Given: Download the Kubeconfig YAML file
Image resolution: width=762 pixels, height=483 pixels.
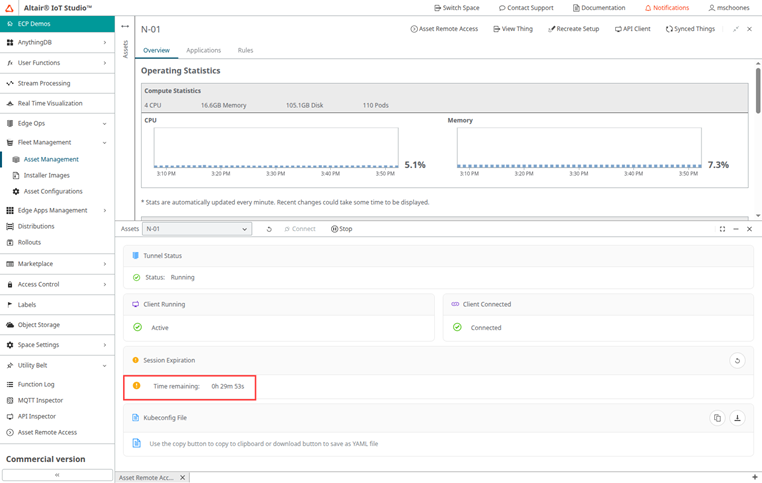Looking at the screenshot, I should click(x=737, y=418).
